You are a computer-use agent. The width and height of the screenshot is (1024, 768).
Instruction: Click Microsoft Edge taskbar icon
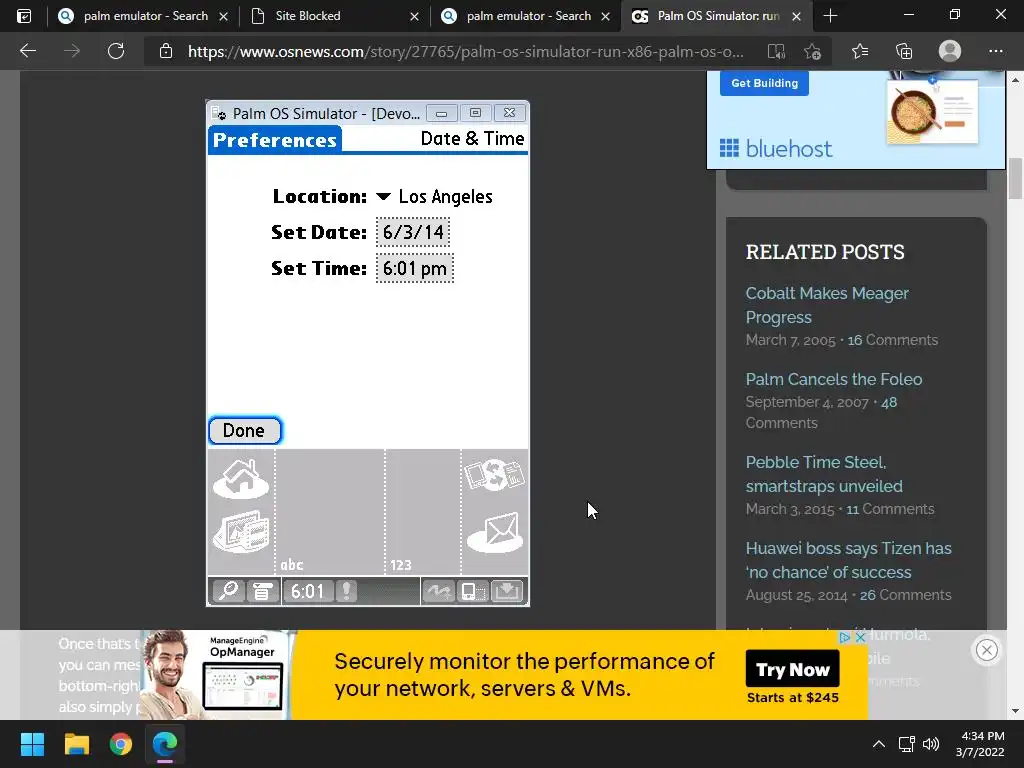(165, 744)
